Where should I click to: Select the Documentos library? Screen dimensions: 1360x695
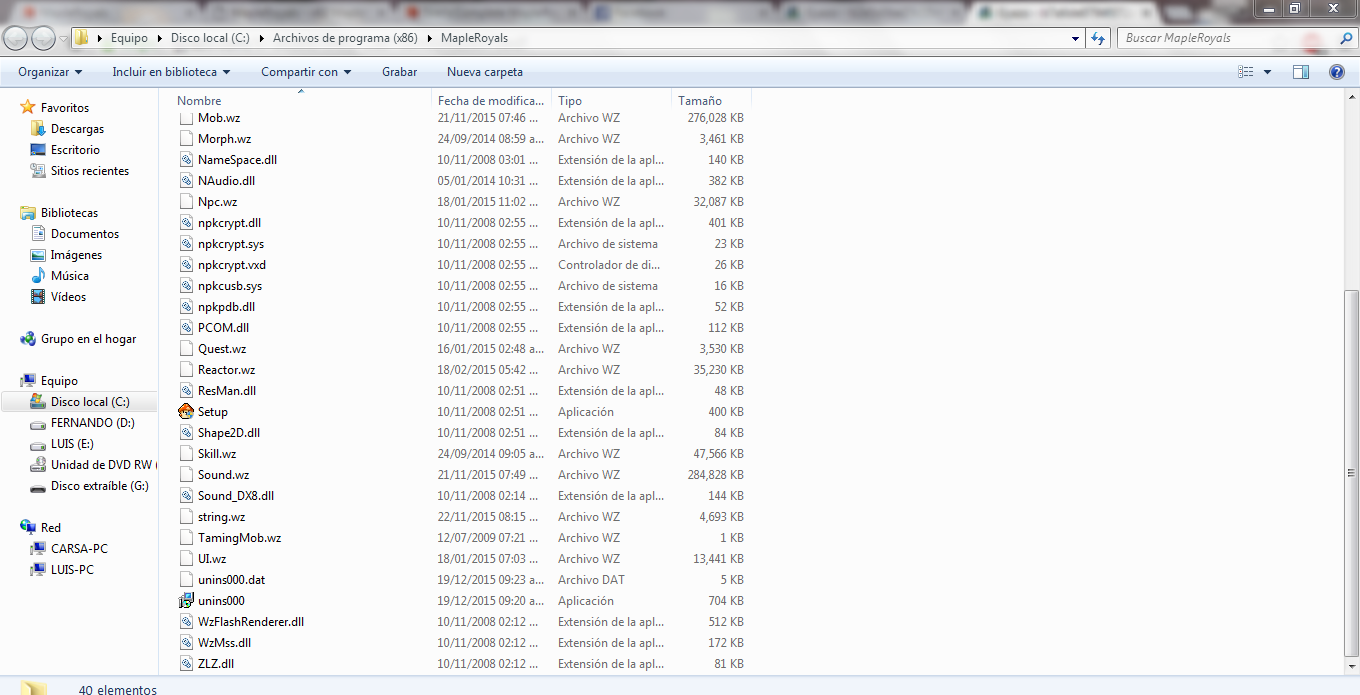pyautogui.click(x=84, y=234)
